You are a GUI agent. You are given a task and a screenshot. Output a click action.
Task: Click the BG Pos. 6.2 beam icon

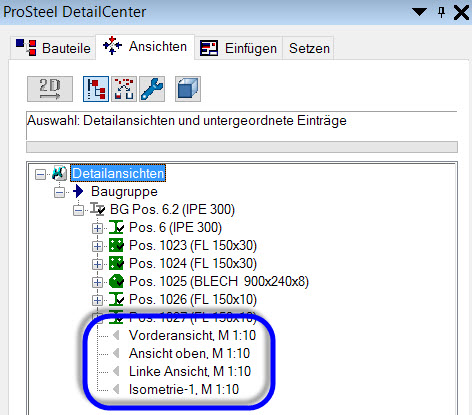click(x=97, y=210)
